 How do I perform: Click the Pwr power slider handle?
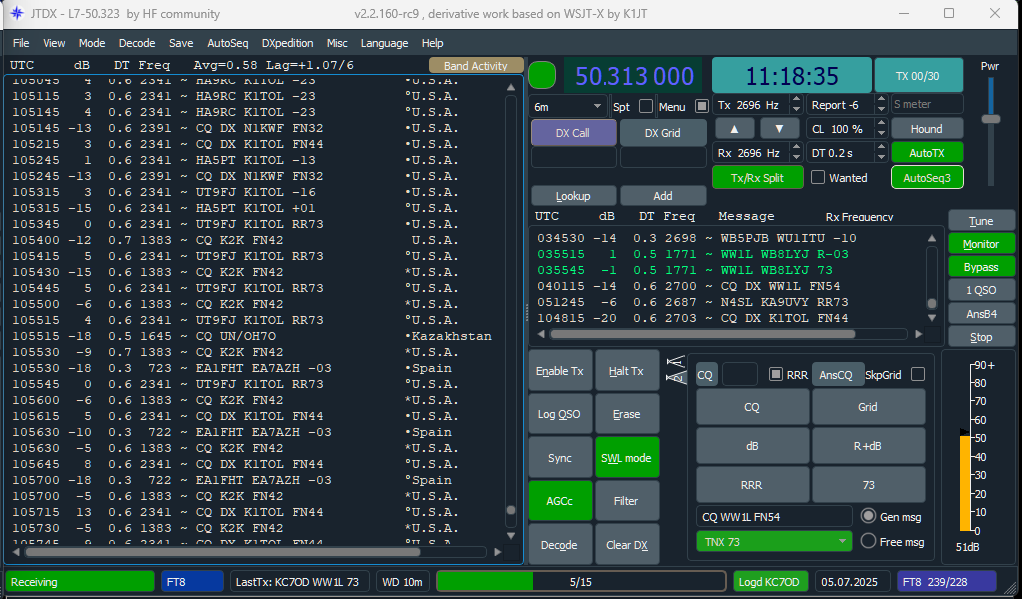[x=991, y=119]
